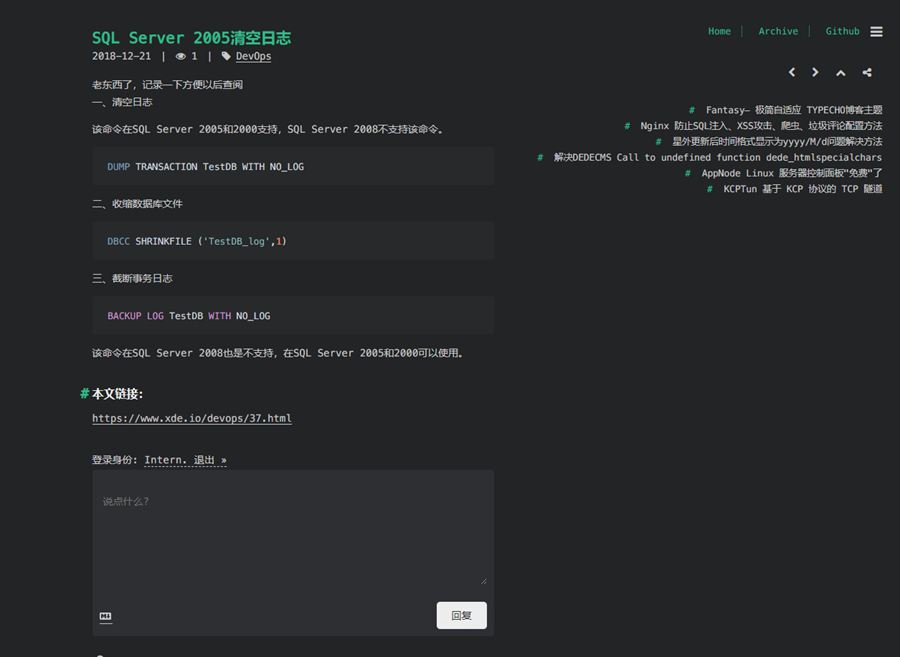
Task: Open the AppNode Linux 服务器控制面板 post
Action: 792,173
